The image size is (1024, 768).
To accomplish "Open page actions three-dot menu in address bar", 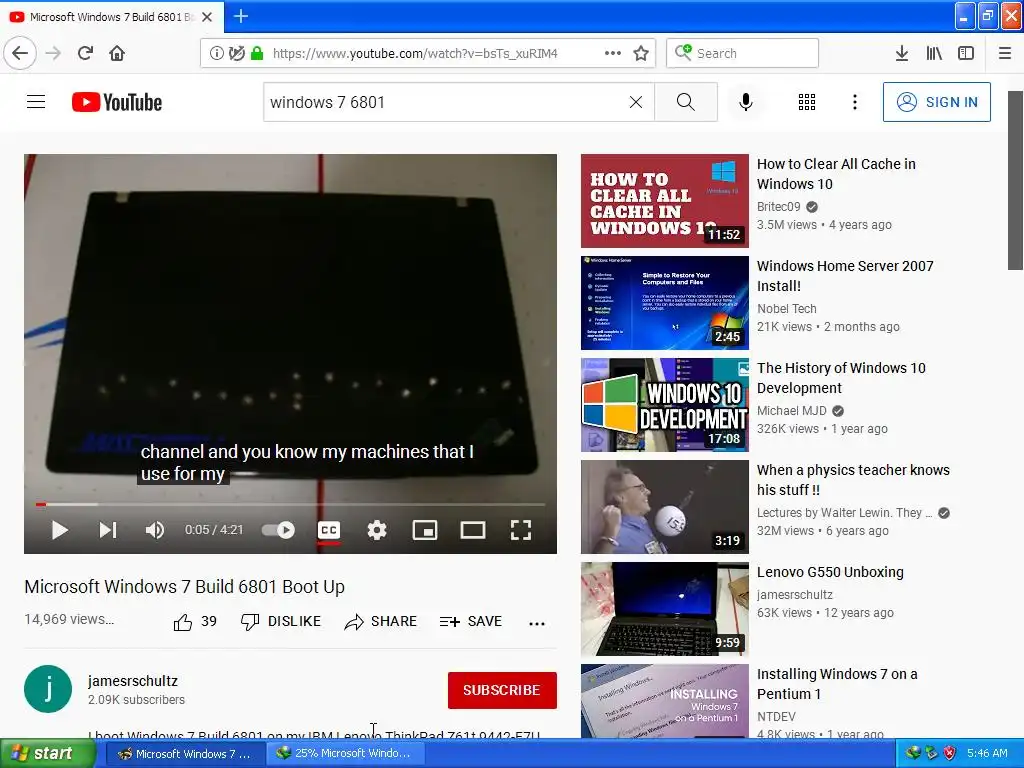I will pos(613,53).
